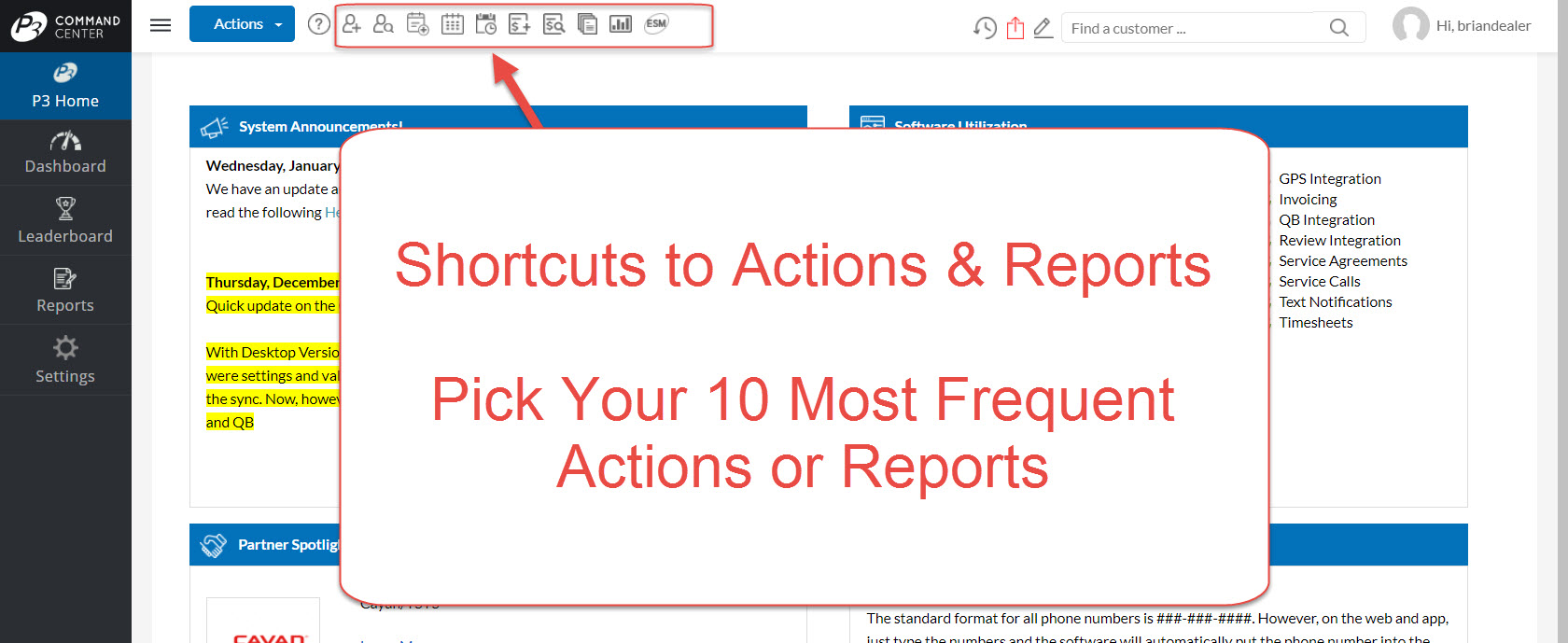1568x643 pixels.
Task: Open Leaderboard in the sidebar
Action: point(65,221)
